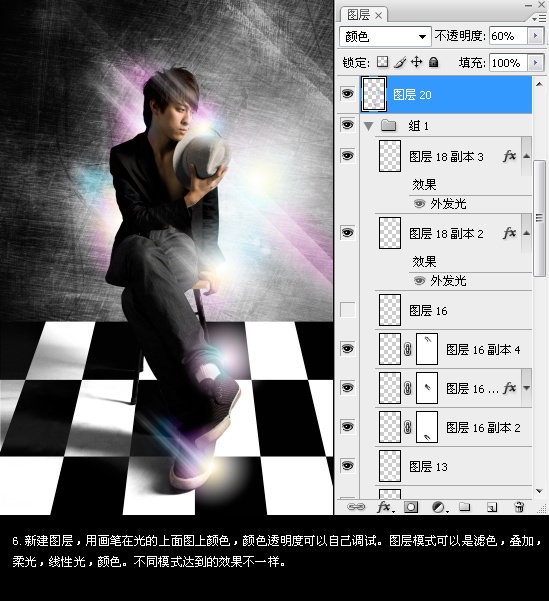Open the layers panel options menu
Screen dimensions: 549x601
(539, 18)
